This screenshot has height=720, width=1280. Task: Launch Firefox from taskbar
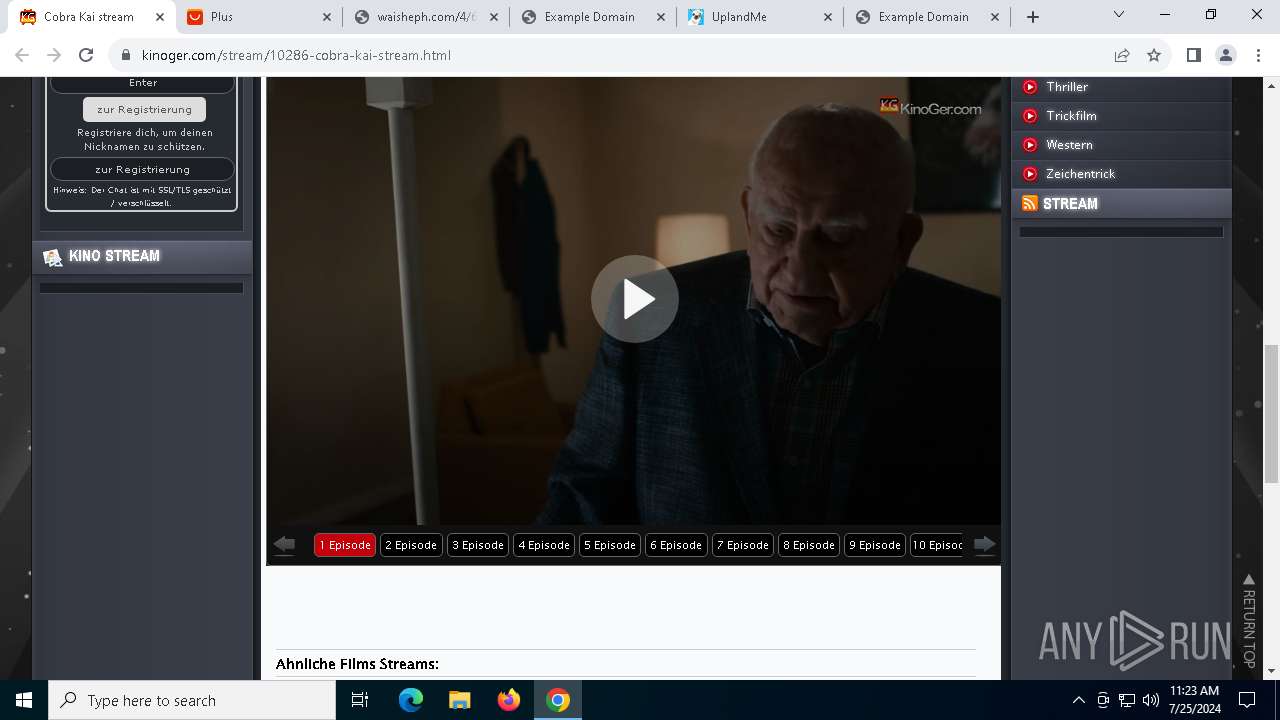[509, 700]
